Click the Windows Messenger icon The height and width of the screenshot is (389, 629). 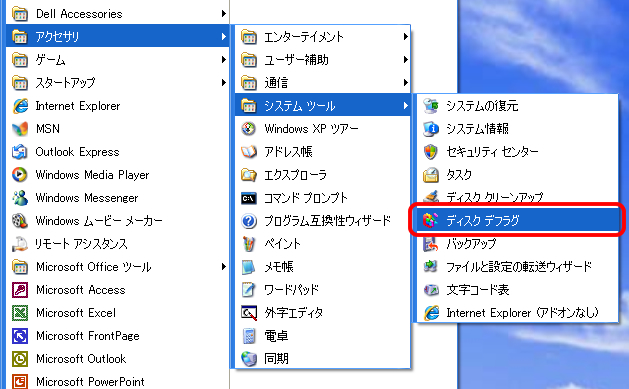click(20, 198)
